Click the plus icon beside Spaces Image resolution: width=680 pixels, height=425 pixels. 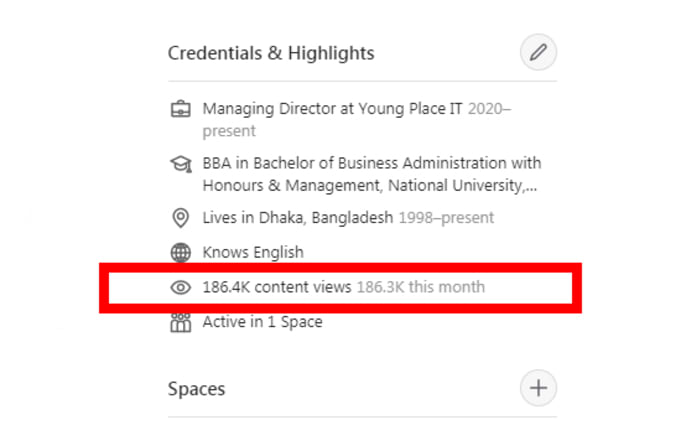click(538, 388)
